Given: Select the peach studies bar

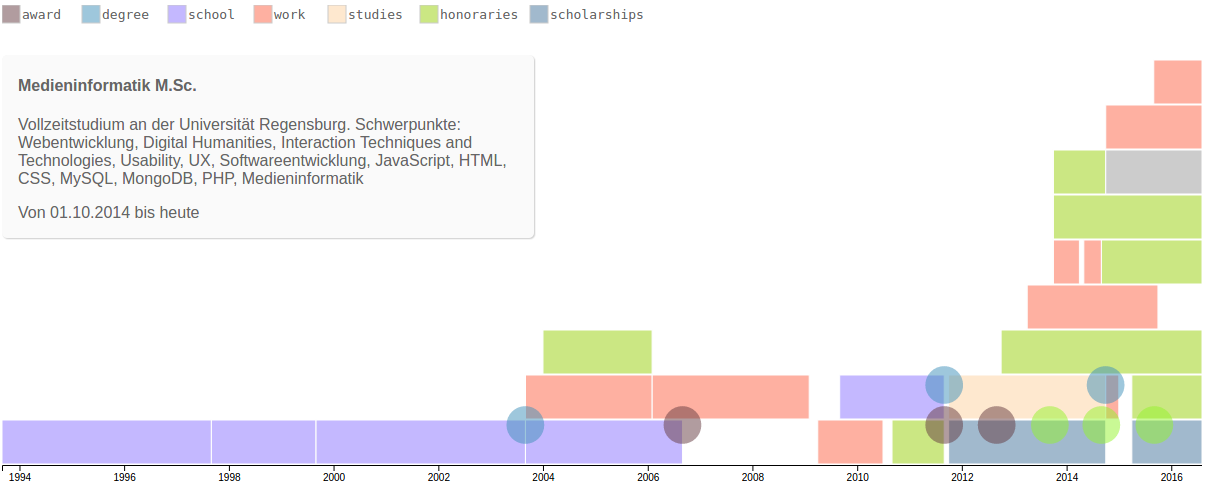Looking at the screenshot, I should click(x=1031, y=397).
